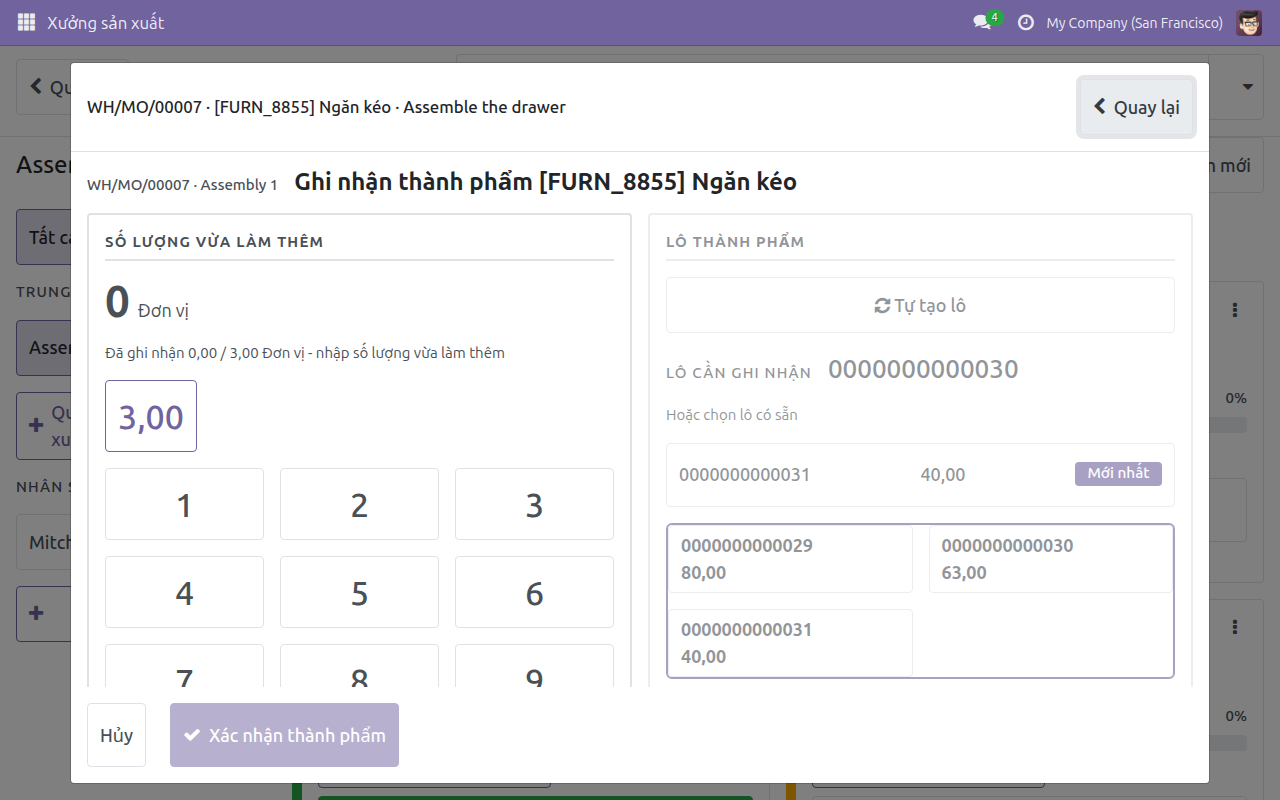The image size is (1280, 800).
Task: Expand the dropdown caret at top right
Action: click(1247, 87)
